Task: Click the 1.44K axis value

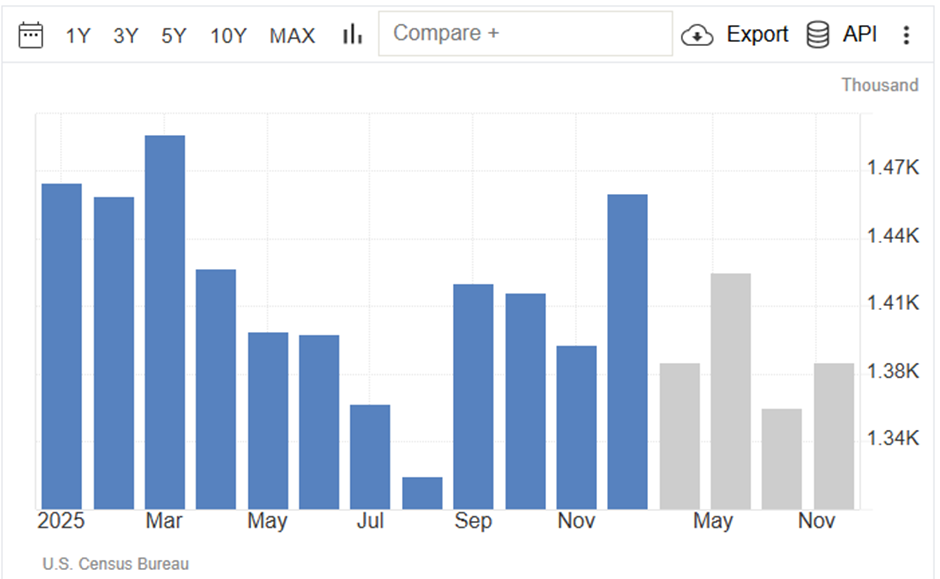Action: click(893, 236)
